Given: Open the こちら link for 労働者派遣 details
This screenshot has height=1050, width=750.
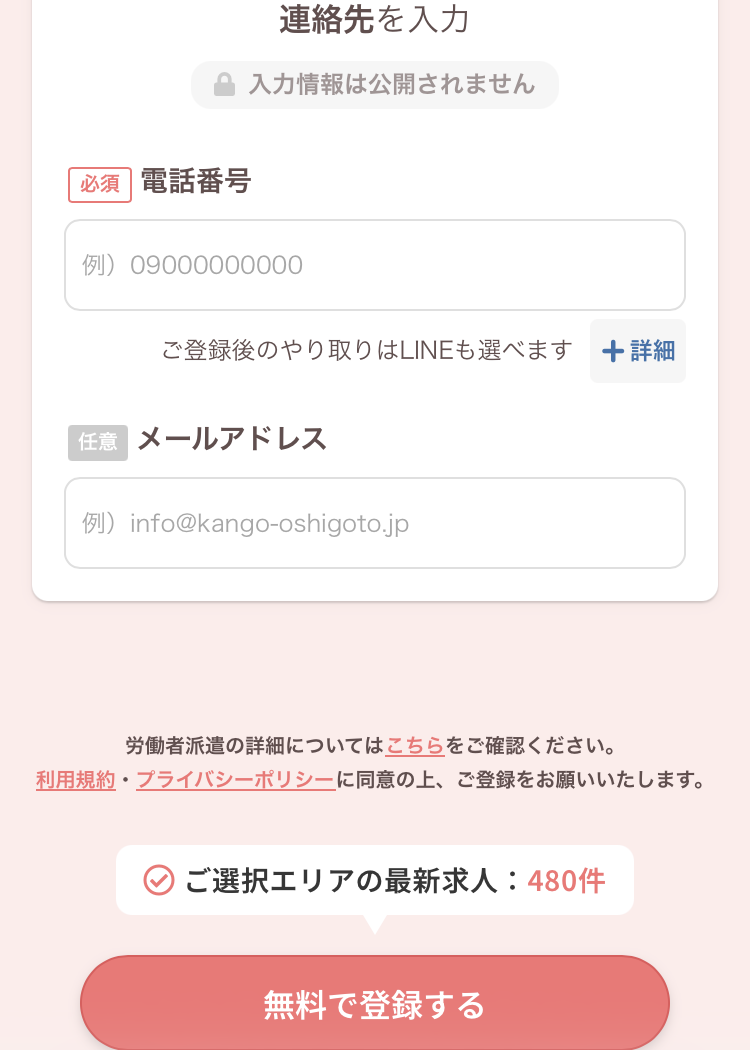Looking at the screenshot, I should (x=415, y=745).
